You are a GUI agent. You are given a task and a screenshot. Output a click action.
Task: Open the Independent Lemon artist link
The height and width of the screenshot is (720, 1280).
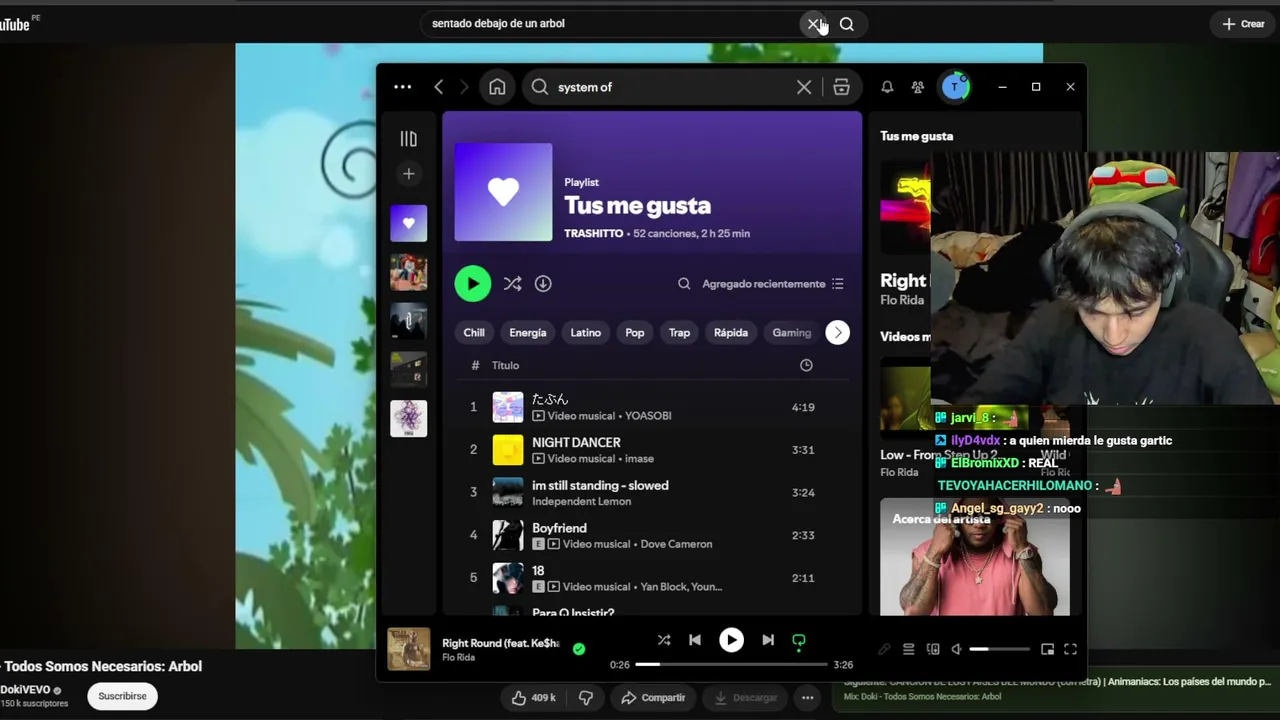pos(582,501)
